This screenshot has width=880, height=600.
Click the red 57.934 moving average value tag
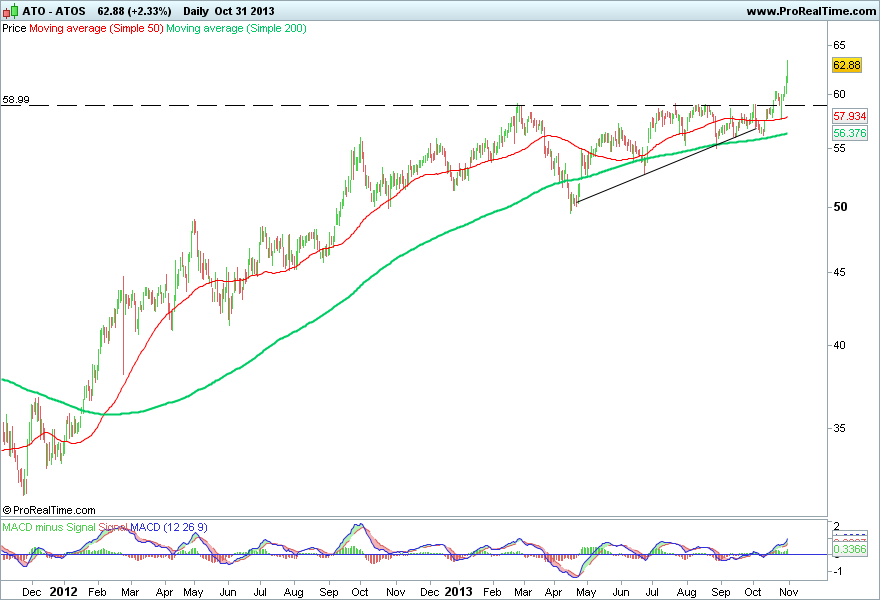pyautogui.click(x=850, y=116)
